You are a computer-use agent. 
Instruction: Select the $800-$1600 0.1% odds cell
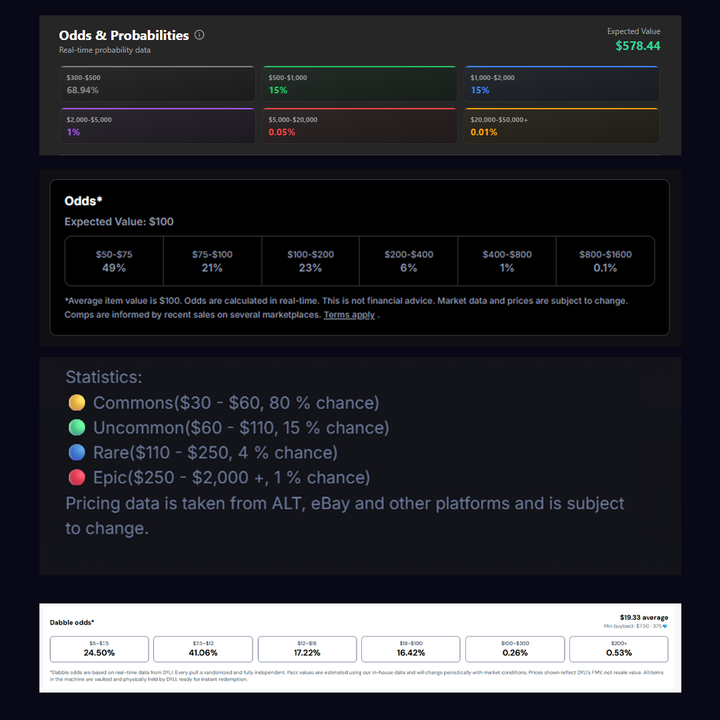tap(605, 261)
